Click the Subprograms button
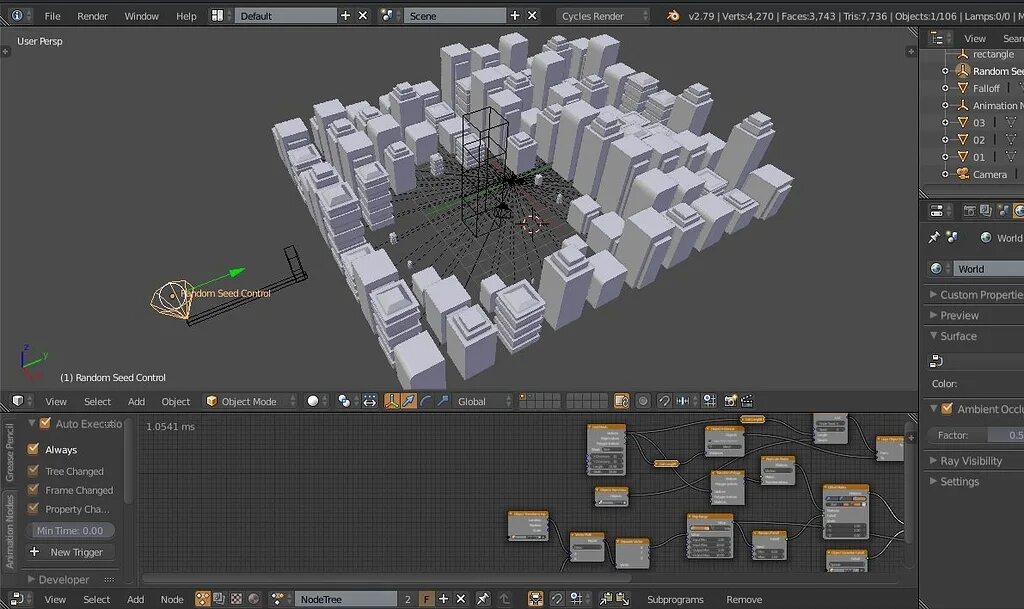Image resolution: width=1024 pixels, height=609 pixels. (x=675, y=599)
